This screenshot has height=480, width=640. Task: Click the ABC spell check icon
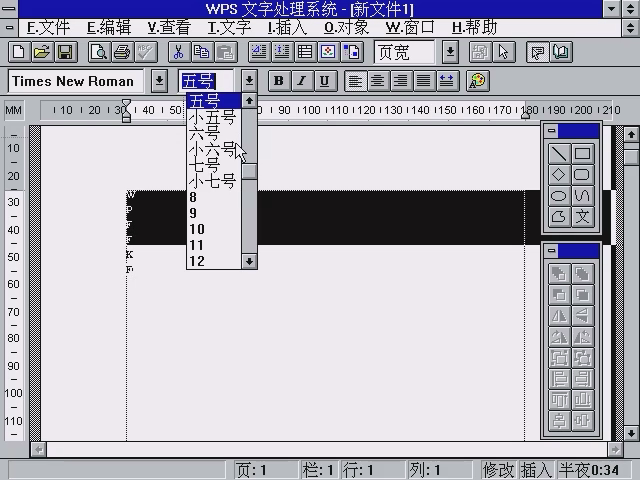coord(145,52)
